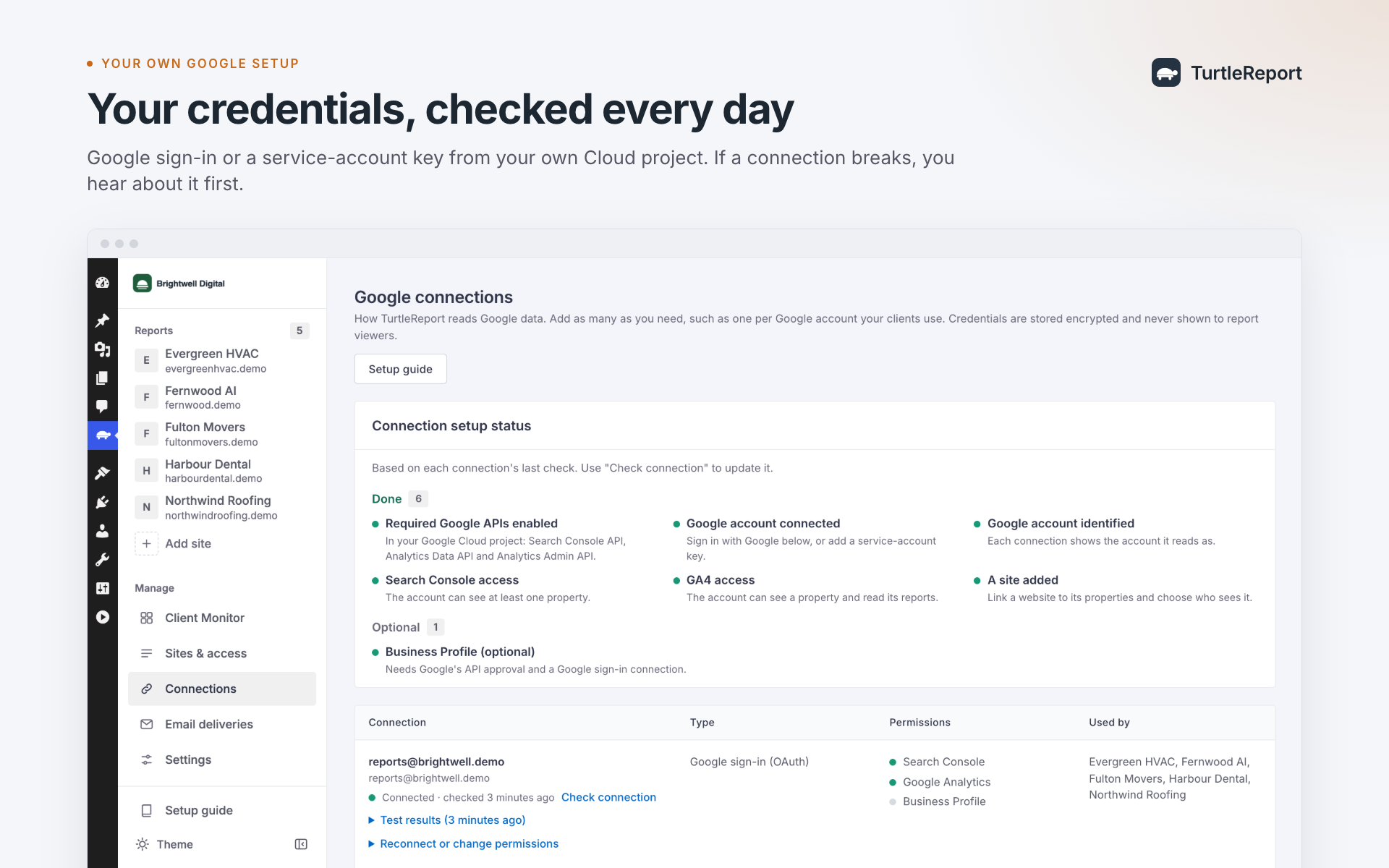The height and width of the screenshot is (868, 1389).
Task: Select Connections menu item
Action: click(222, 689)
